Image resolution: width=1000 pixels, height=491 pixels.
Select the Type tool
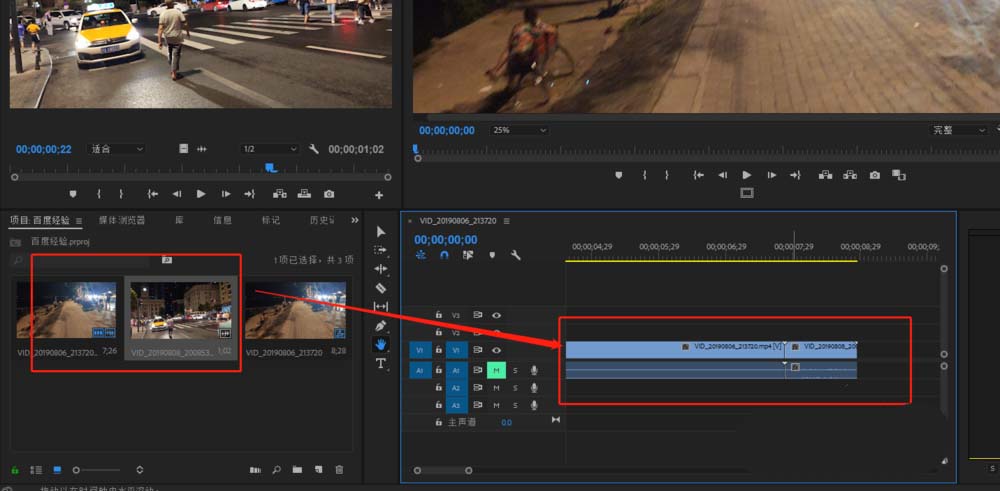[381, 364]
